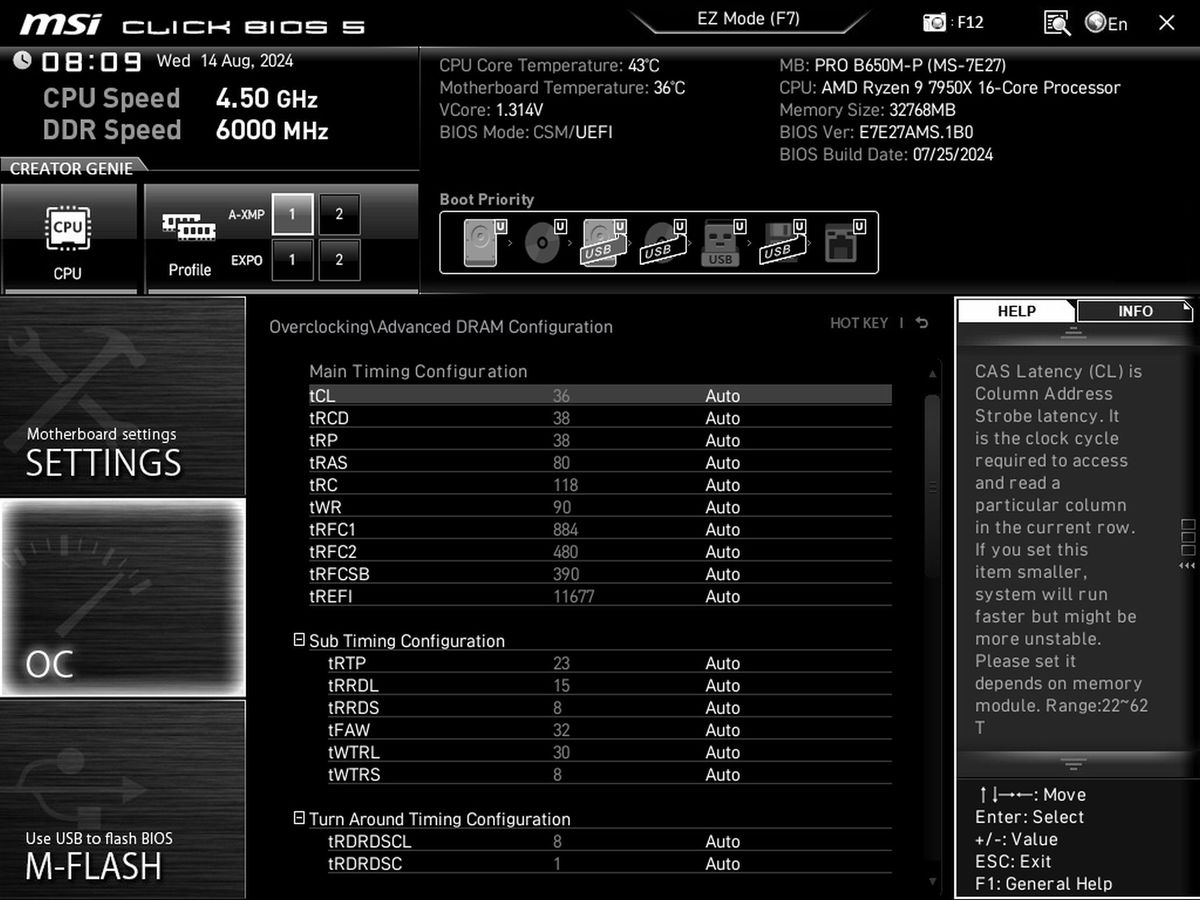Select optical drive boot priority device
Screen dimensions: 1200x900
tap(547, 242)
